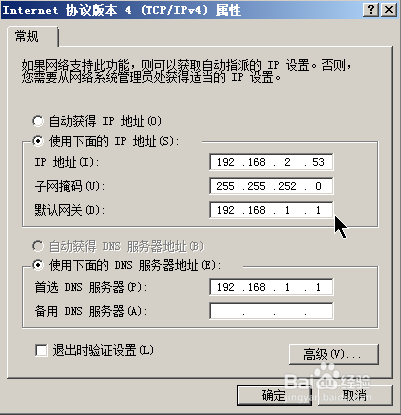Confirm with the 确定 button
Screen dimensions: 401x415
[274, 396]
